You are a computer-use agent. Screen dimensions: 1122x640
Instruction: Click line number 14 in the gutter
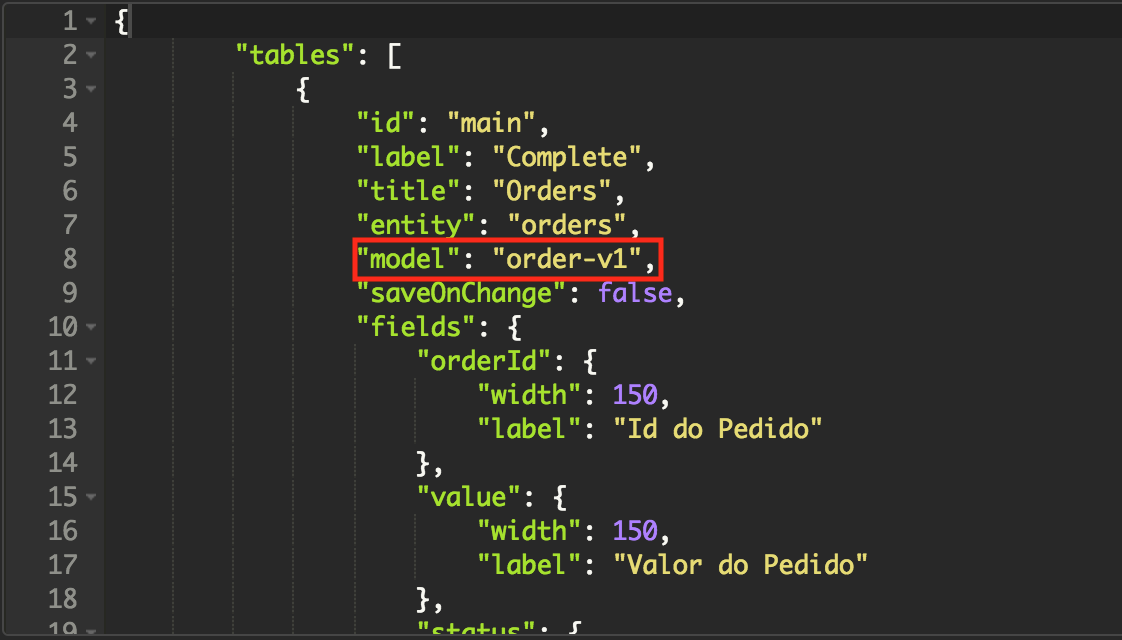tap(63, 462)
